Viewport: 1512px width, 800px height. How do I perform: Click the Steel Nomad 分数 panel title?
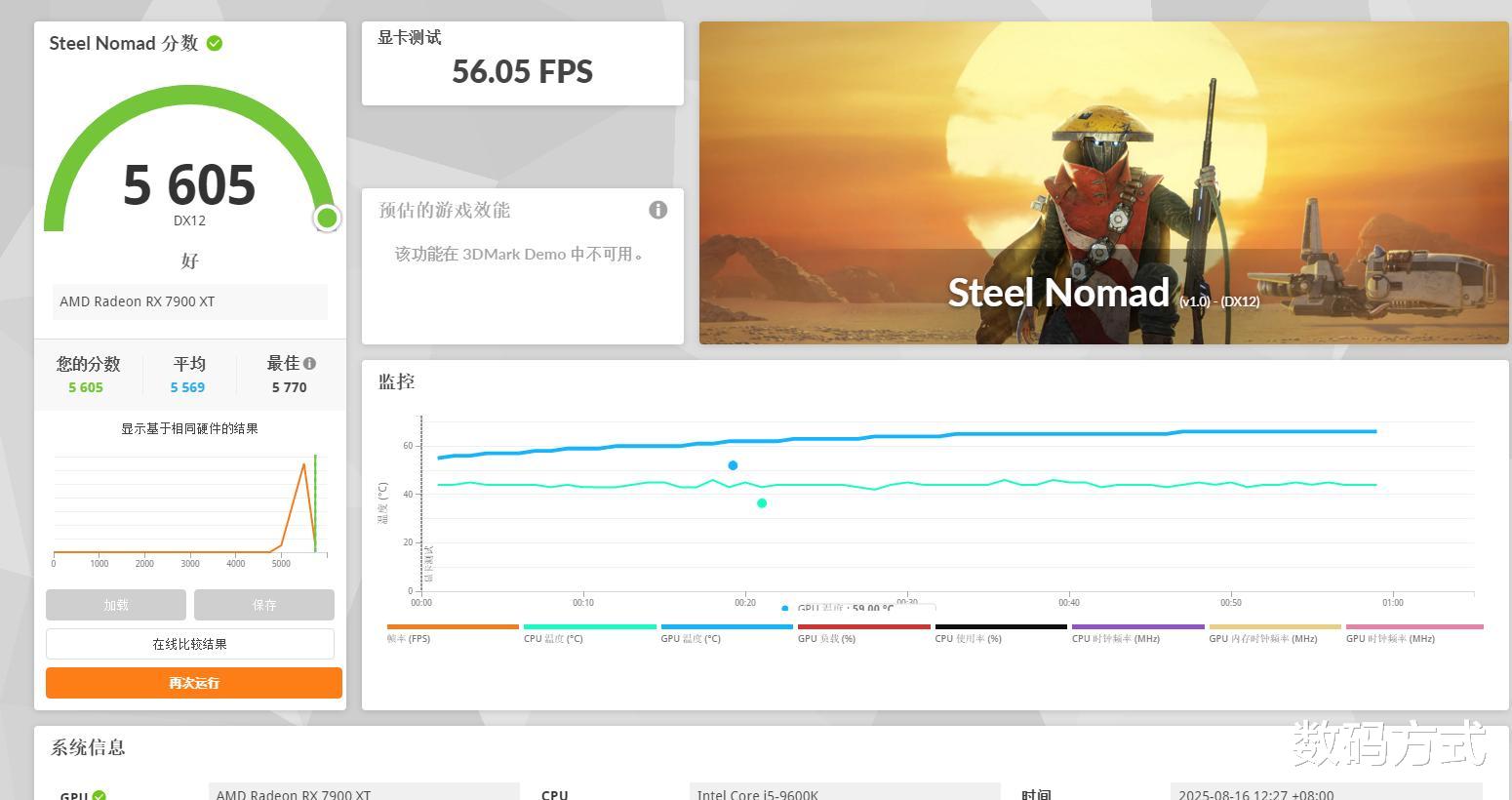pos(124,43)
